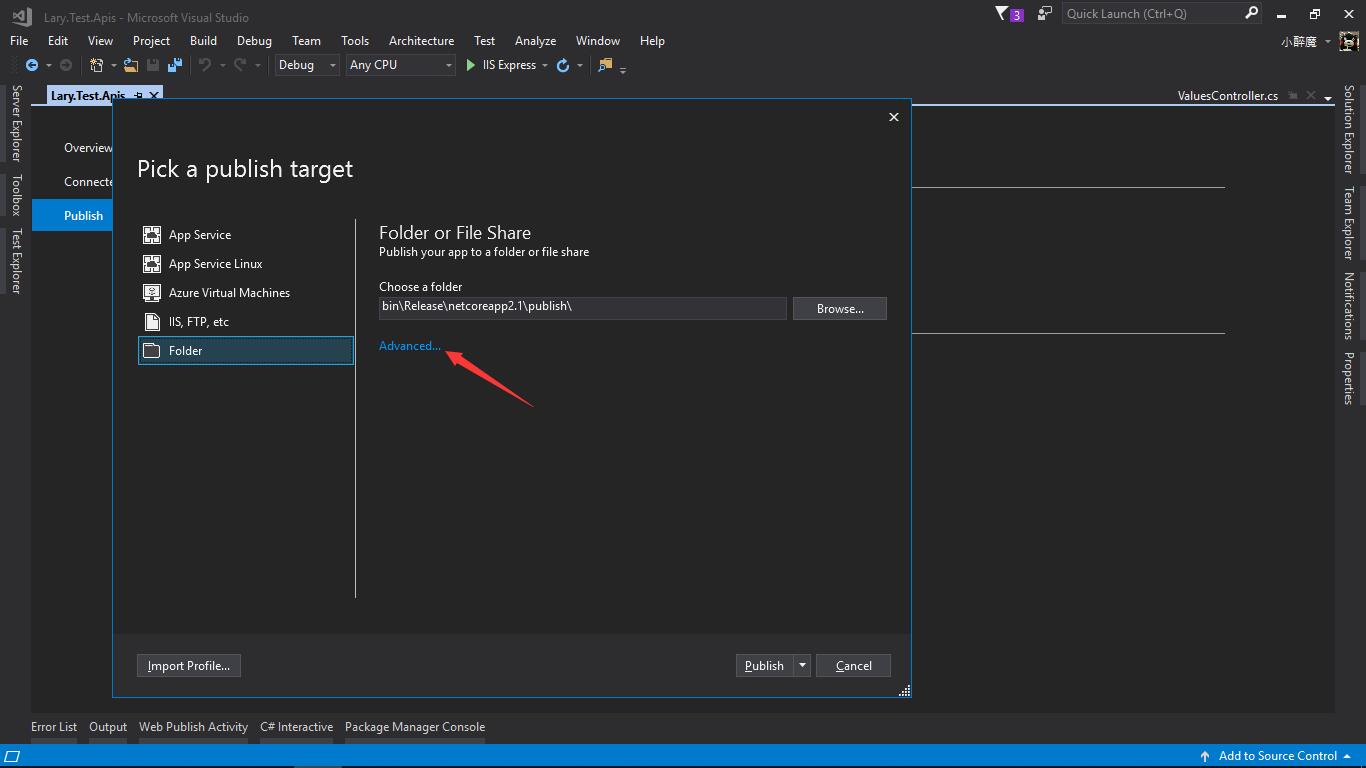Open the Edit menu
1366x768 pixels.
58,41
